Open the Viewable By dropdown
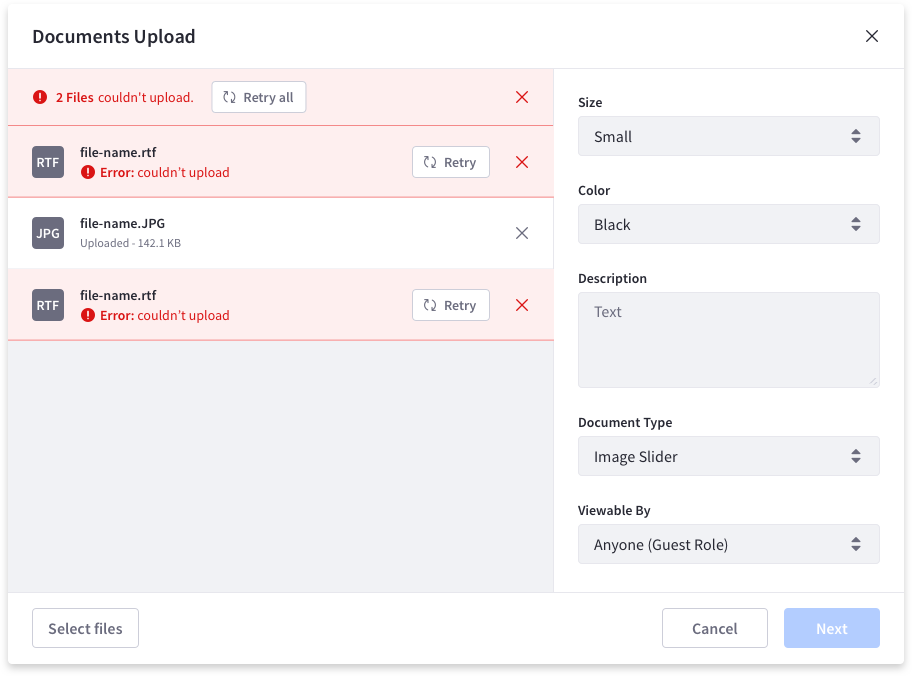This screenshot has height=676, width=912. click(x=728, y=544)
